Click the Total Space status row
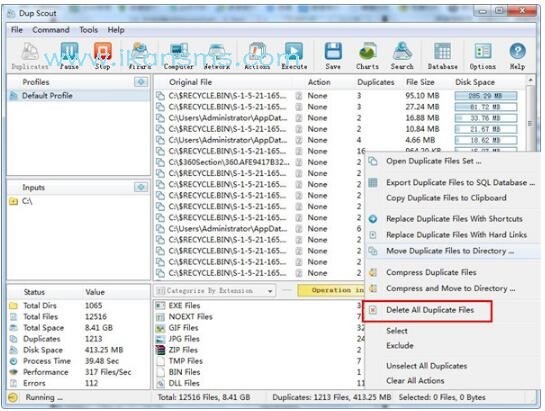 (79, 328)
